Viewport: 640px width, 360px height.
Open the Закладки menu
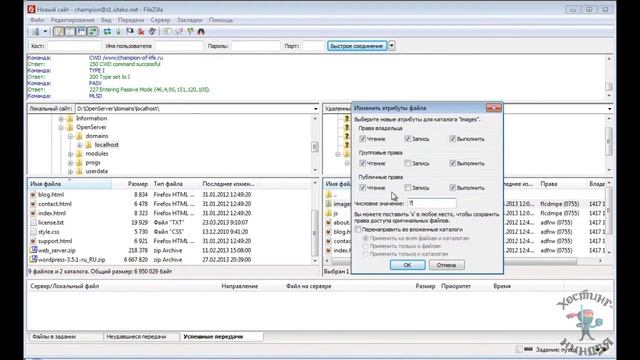tap(189, 20)
